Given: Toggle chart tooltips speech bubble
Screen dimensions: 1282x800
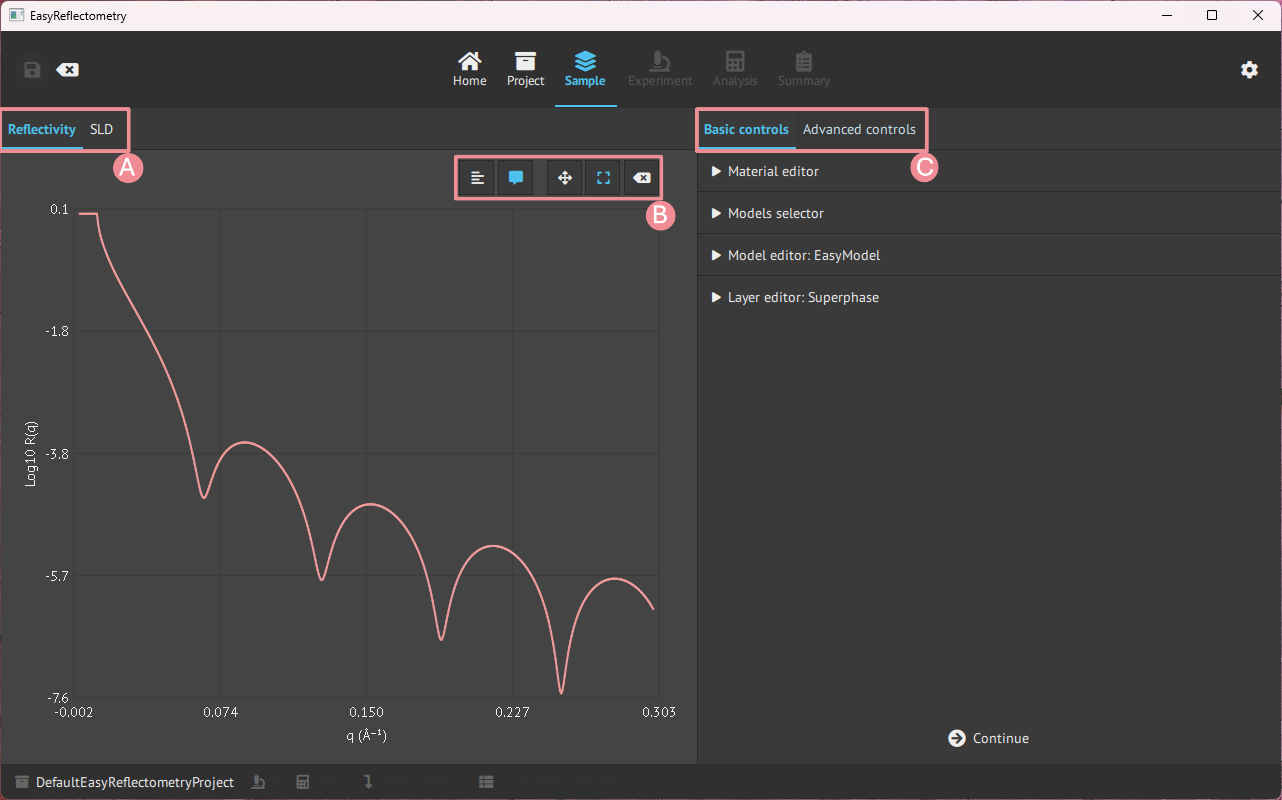Looking at the screenshot, I should click(x=516, y=178).
